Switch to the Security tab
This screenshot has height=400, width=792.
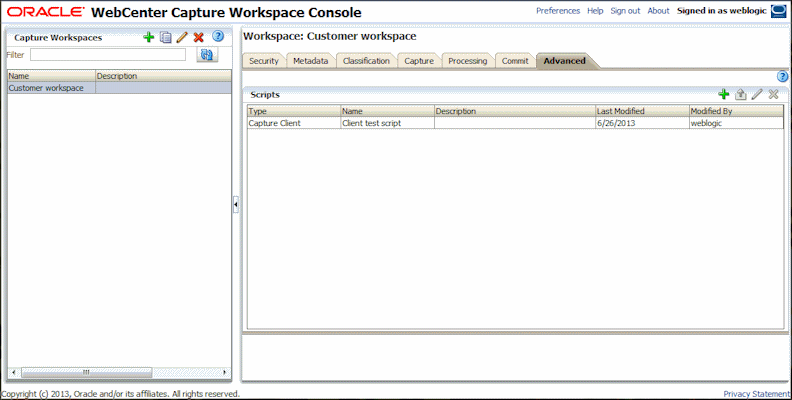(264, 61)
